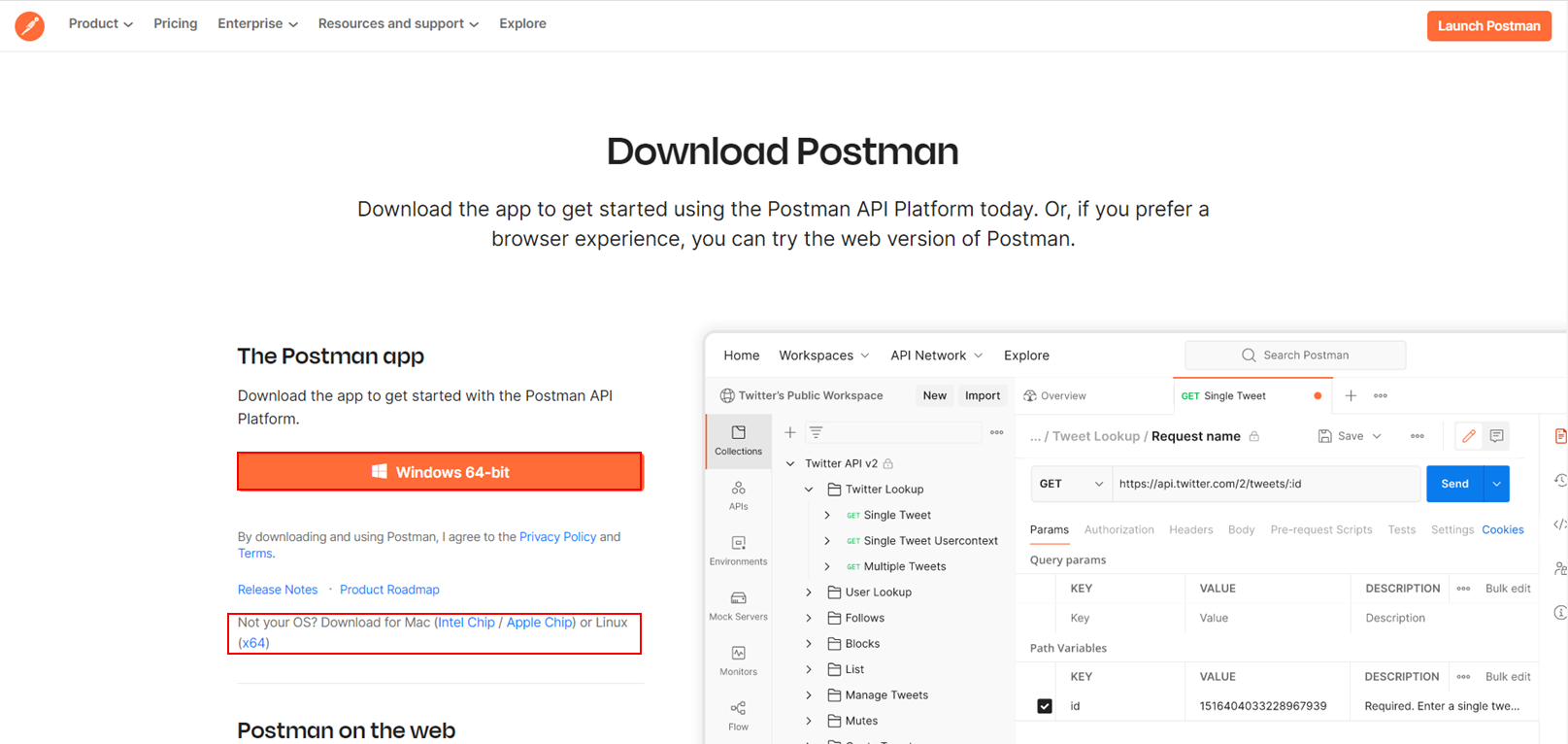This screenshot has height=744, width=1568.
Task: Open APIs sidebar icon
Action: 738,495
